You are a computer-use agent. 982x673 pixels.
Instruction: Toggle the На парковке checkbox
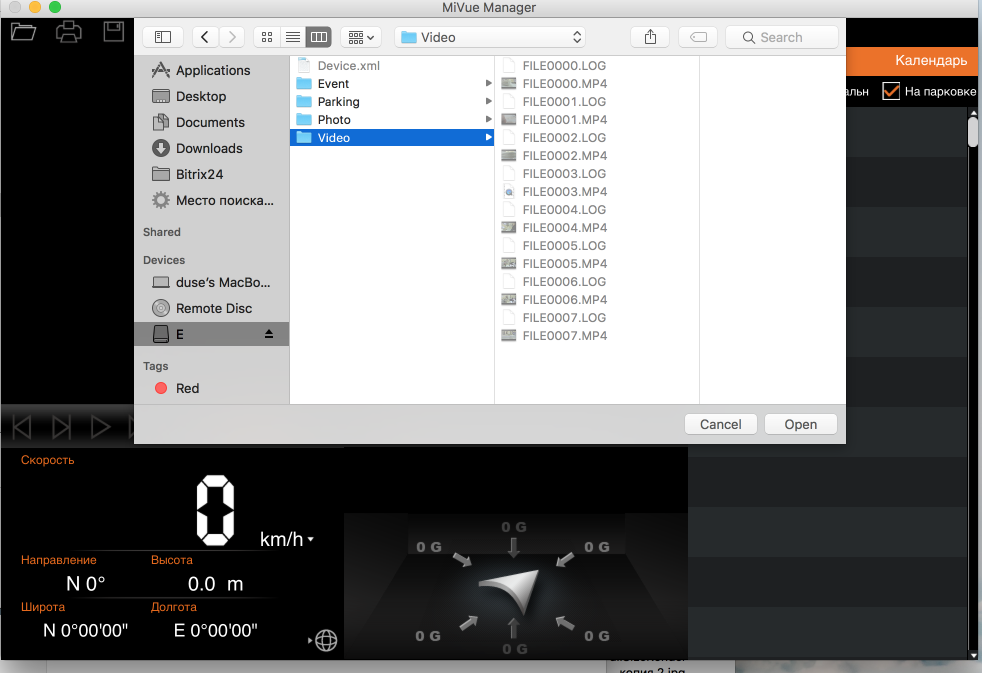point(890,91)
